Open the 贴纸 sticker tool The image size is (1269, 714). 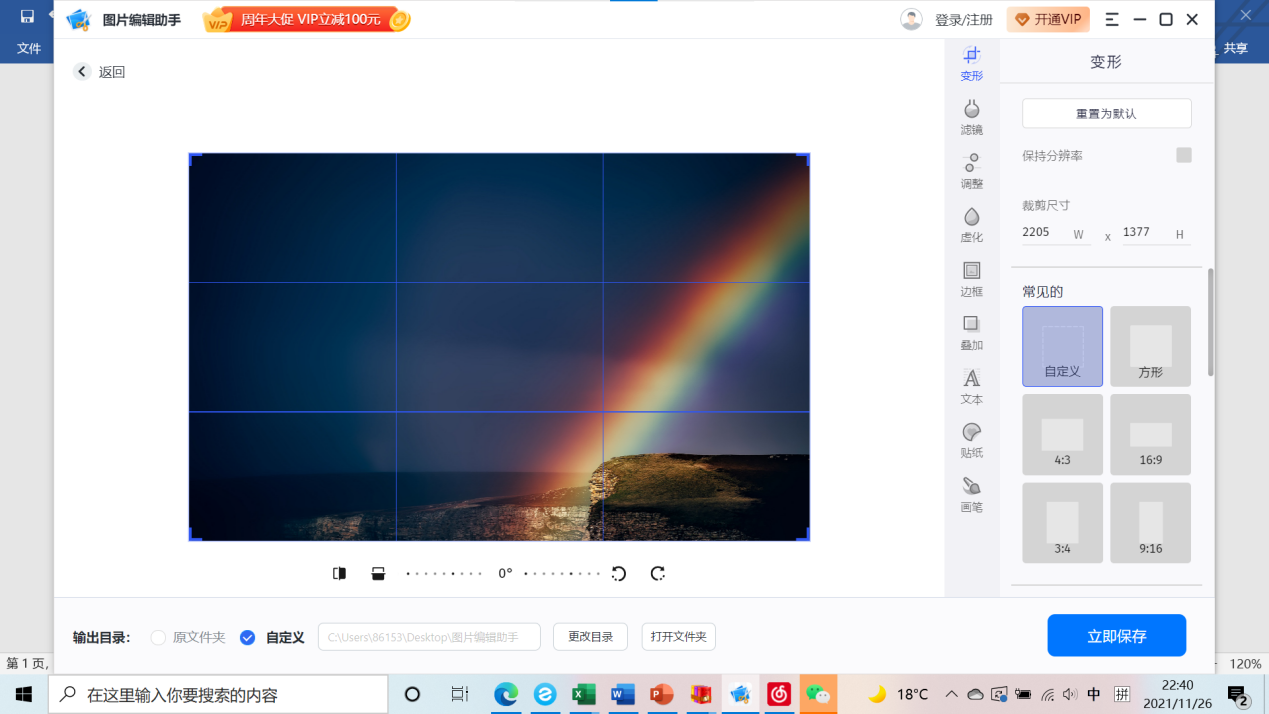[971, 441]
